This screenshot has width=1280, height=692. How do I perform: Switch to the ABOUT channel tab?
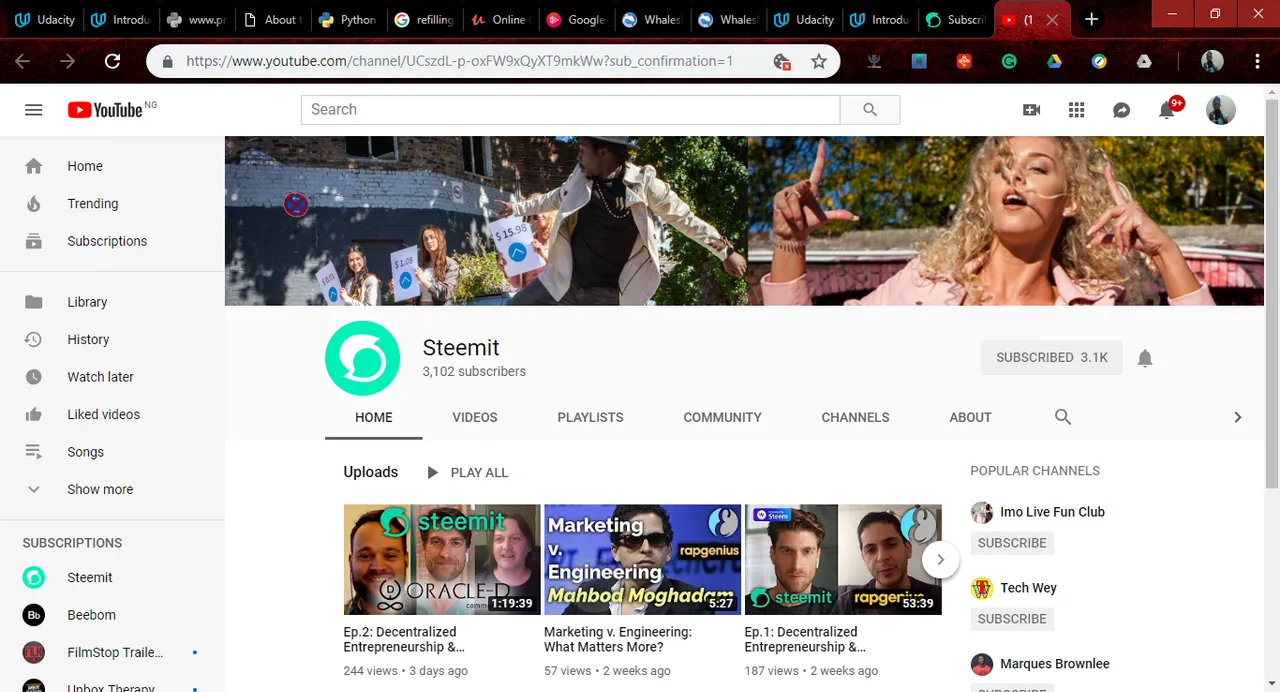(x=970, y=417)
